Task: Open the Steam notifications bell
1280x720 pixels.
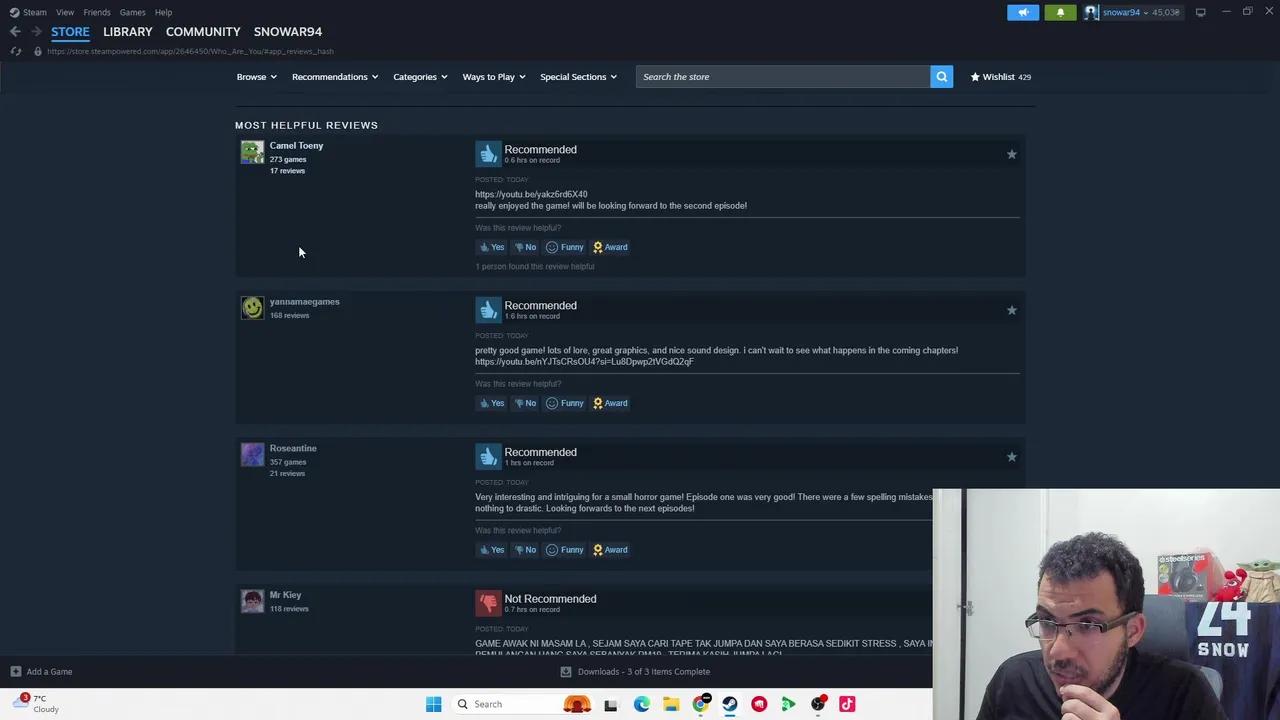Action: pos(1060,12)
